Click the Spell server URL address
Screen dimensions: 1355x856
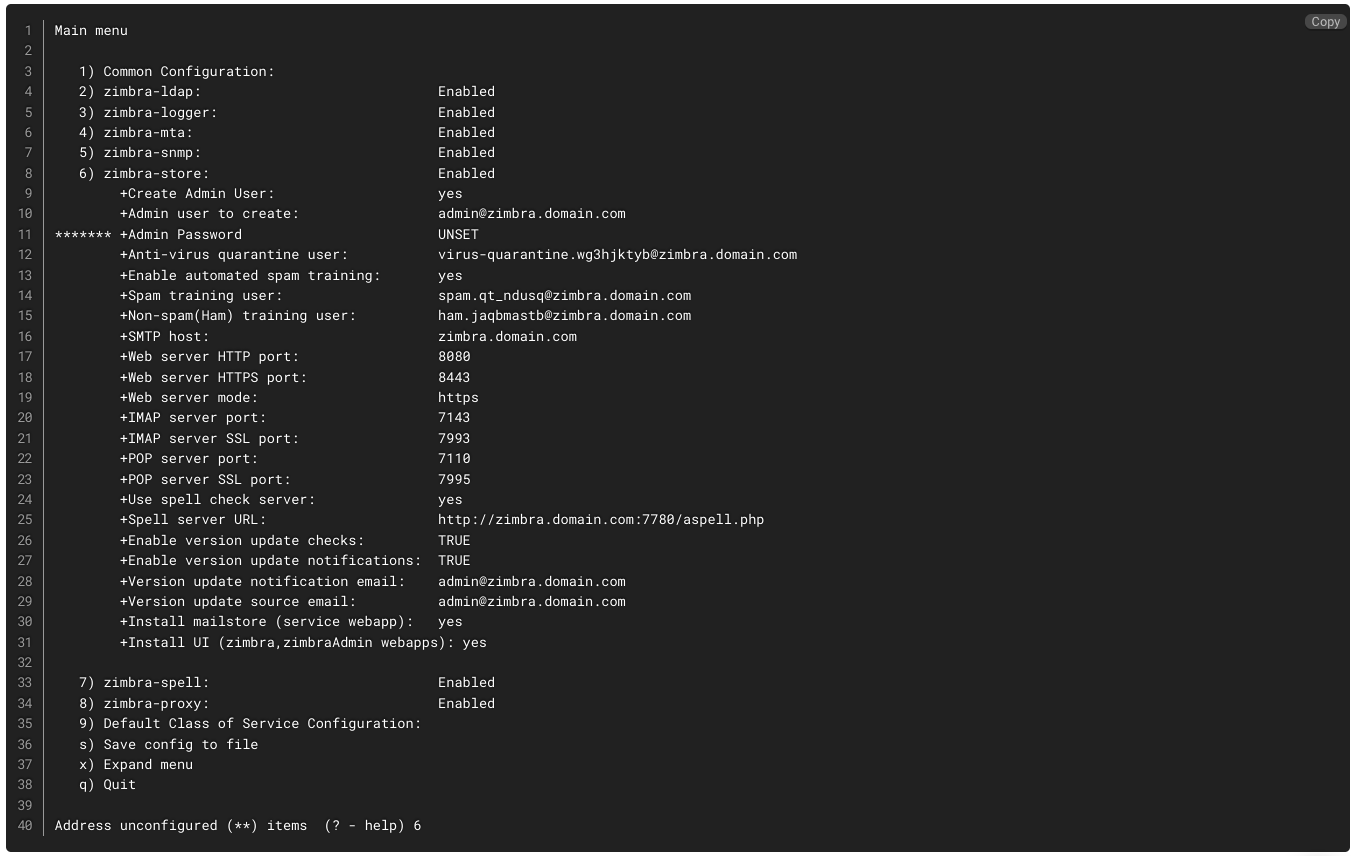[x=601, y=519]
